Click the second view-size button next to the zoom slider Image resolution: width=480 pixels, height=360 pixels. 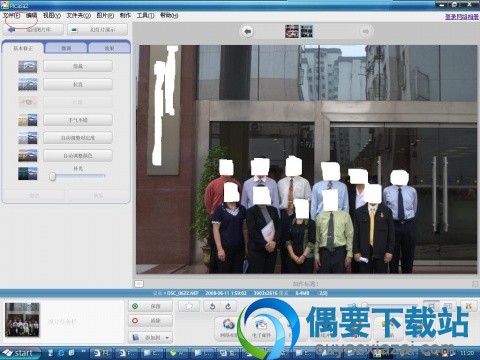point(447,305)
